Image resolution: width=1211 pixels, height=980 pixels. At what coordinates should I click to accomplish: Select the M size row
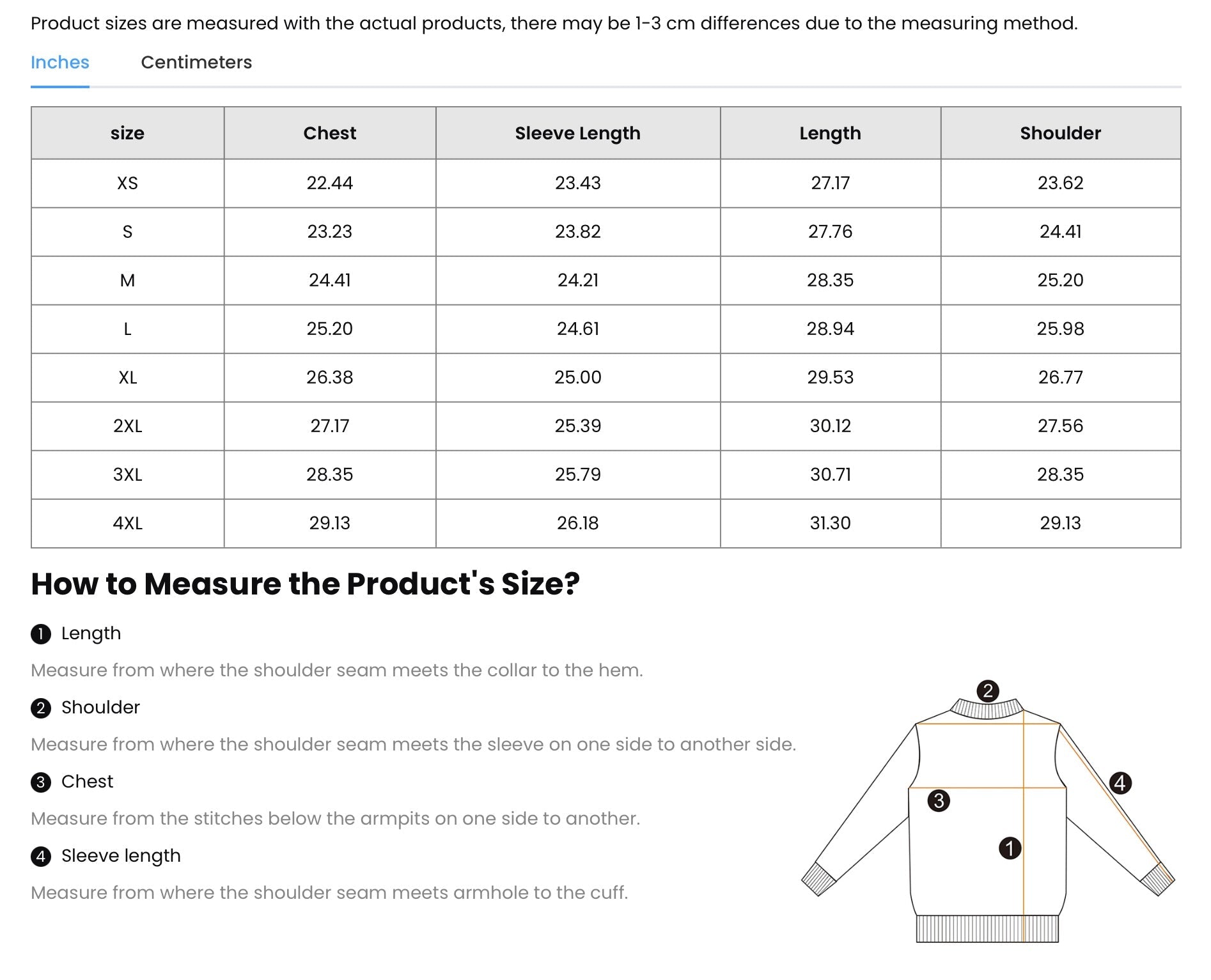point(128,280)
